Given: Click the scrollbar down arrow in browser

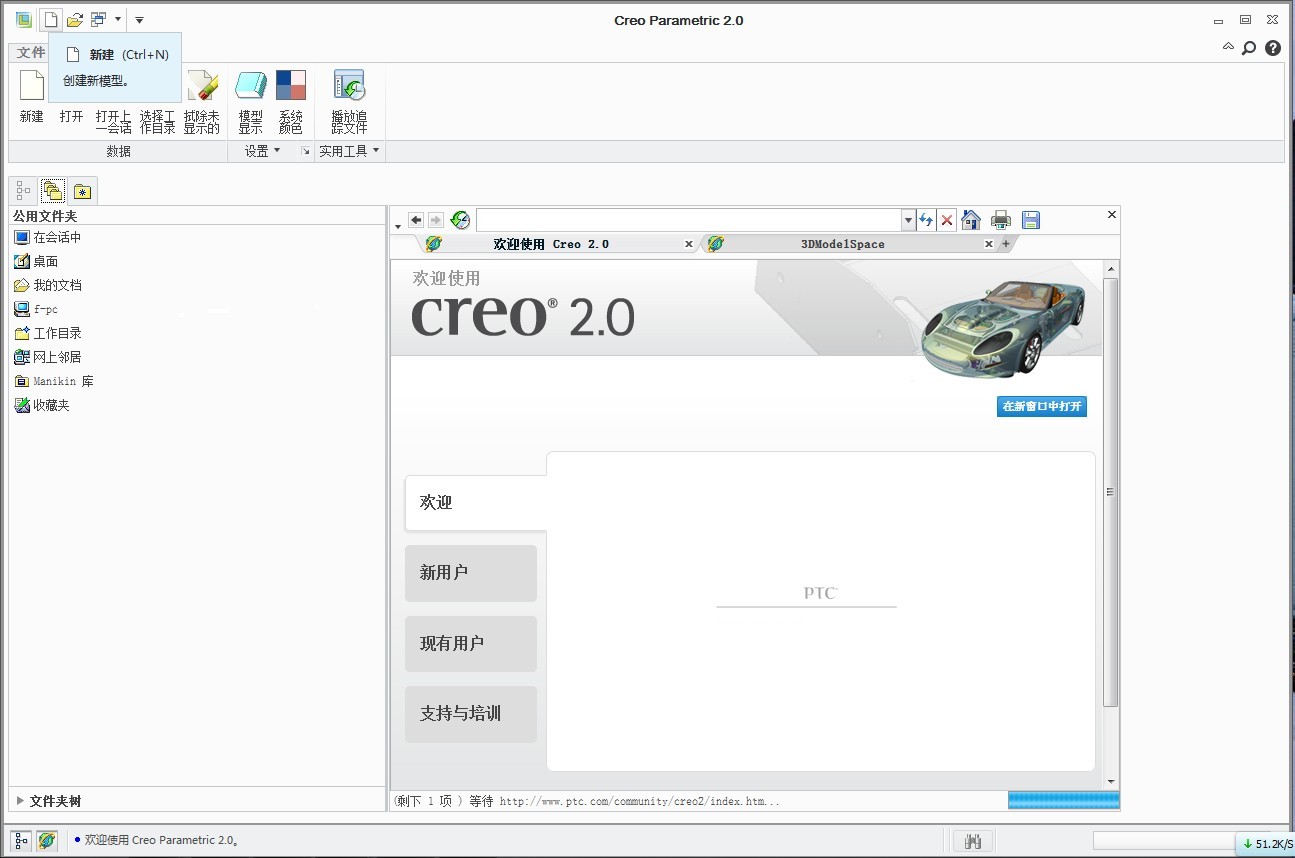Looking at the screenshot, I should pyautogui.click(x=1111, y=782).
